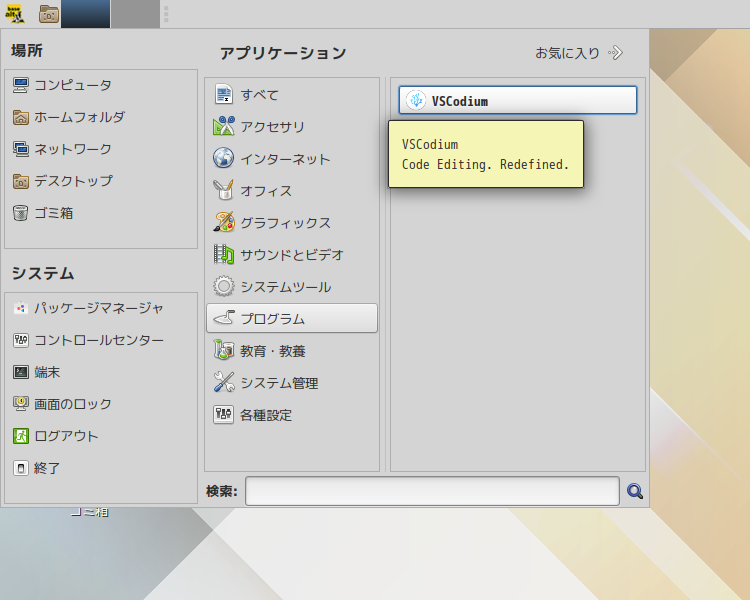Open コンピュータ in places

coord(101,85)
